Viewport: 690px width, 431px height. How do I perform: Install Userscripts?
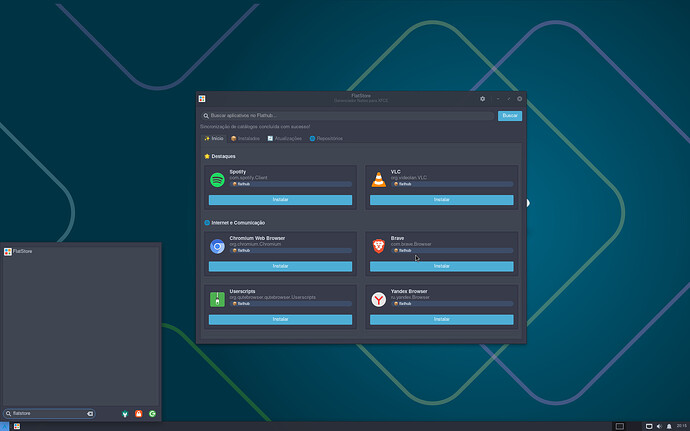pyautogui.click(x=280, y=320)
